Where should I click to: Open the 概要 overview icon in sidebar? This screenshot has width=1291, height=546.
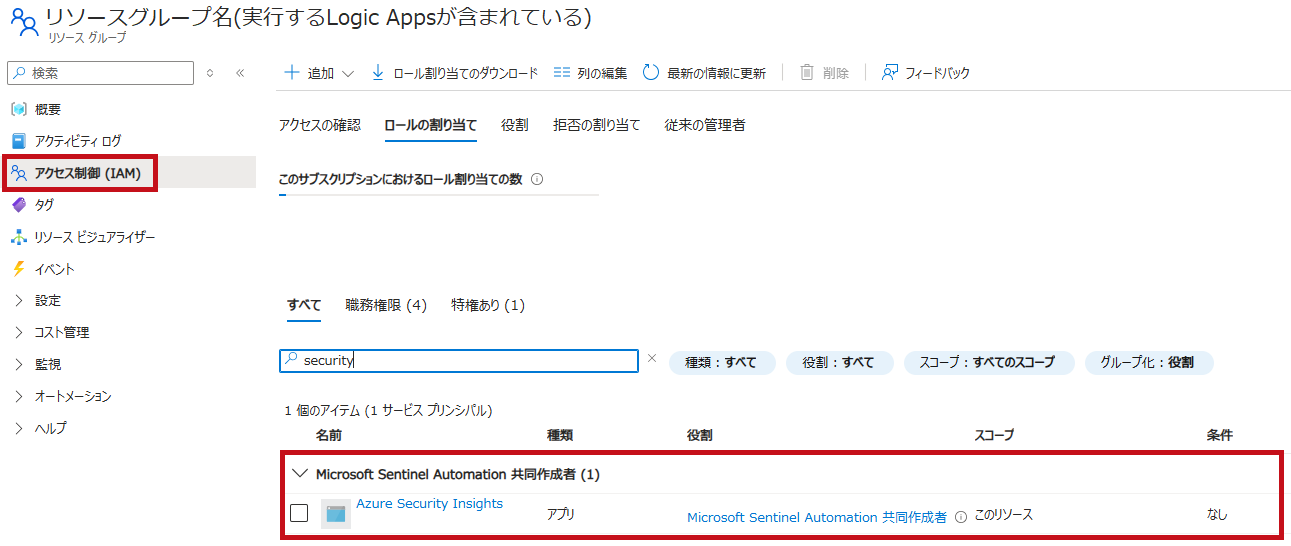click(x=19, y=109)
